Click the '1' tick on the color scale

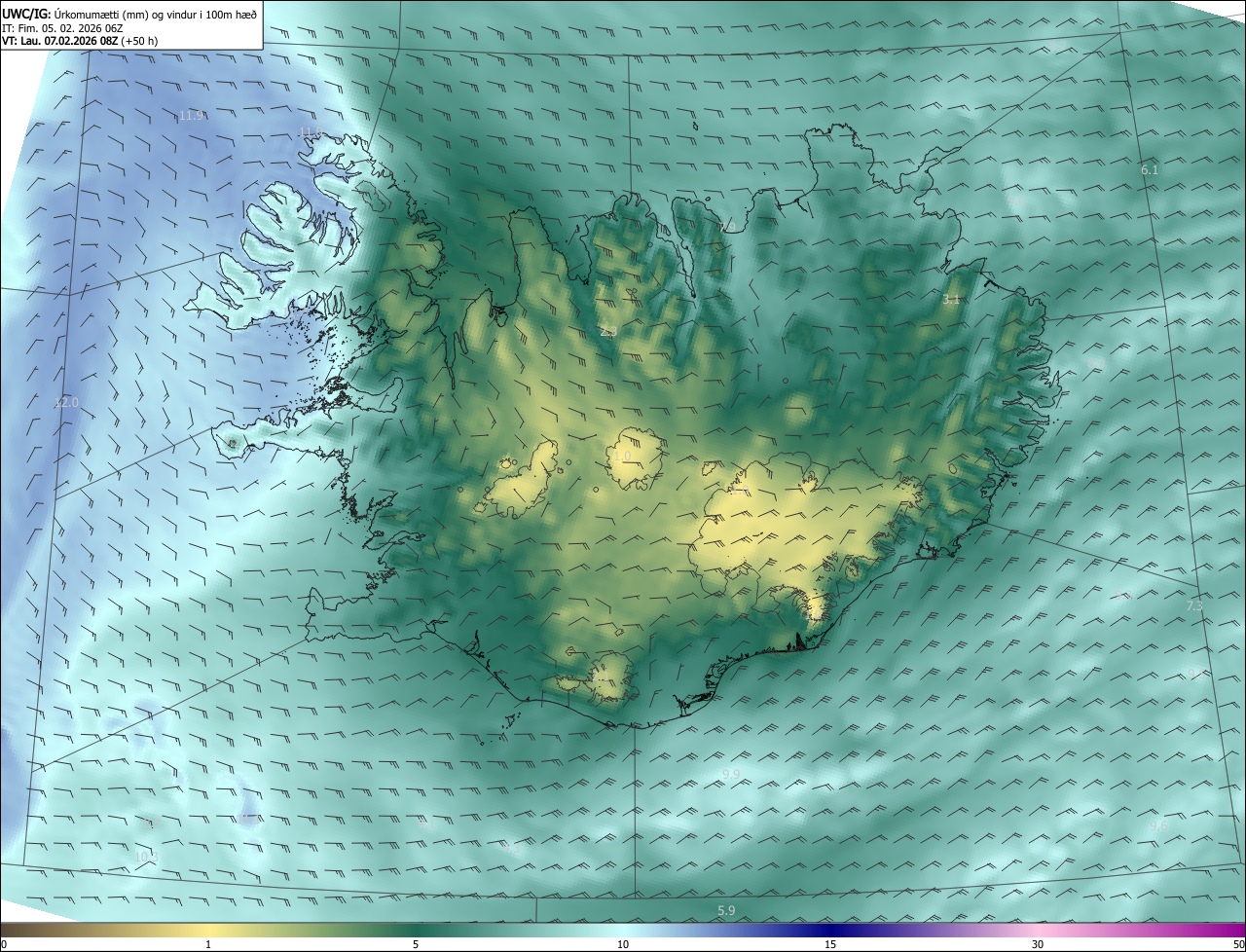[208, 945]
